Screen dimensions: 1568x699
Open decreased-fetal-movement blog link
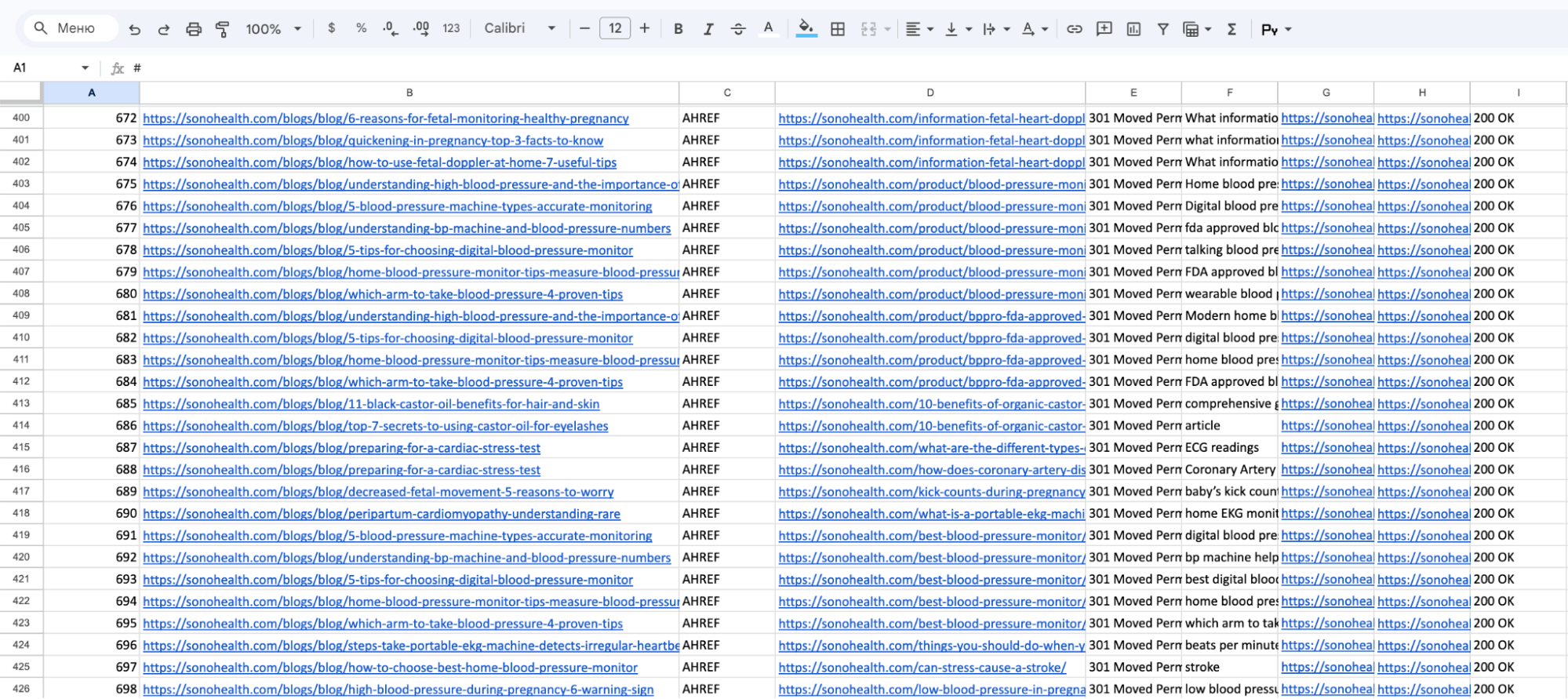point(378,492)
